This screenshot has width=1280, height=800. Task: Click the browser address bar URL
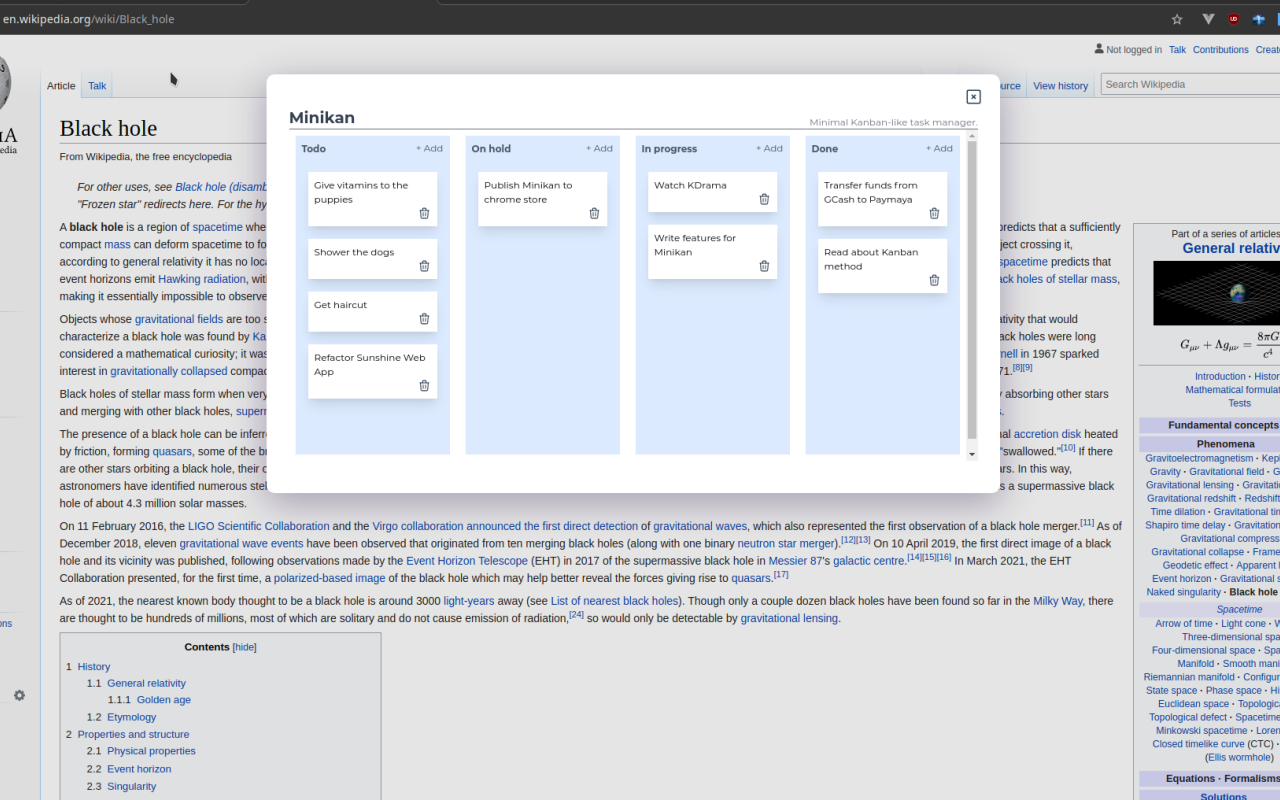click(89, 19)
